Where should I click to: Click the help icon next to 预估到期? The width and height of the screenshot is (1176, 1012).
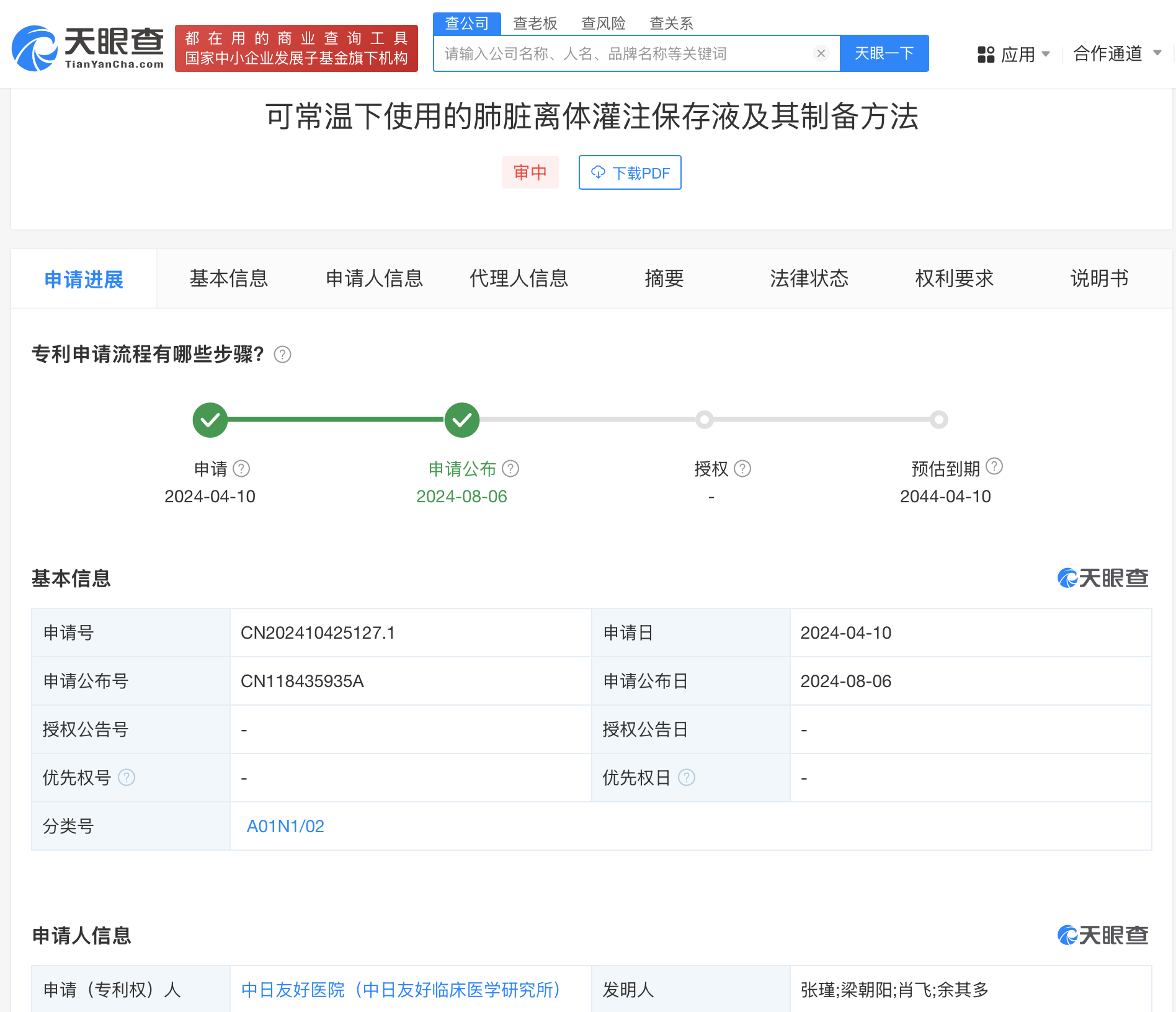pos(994,466)
